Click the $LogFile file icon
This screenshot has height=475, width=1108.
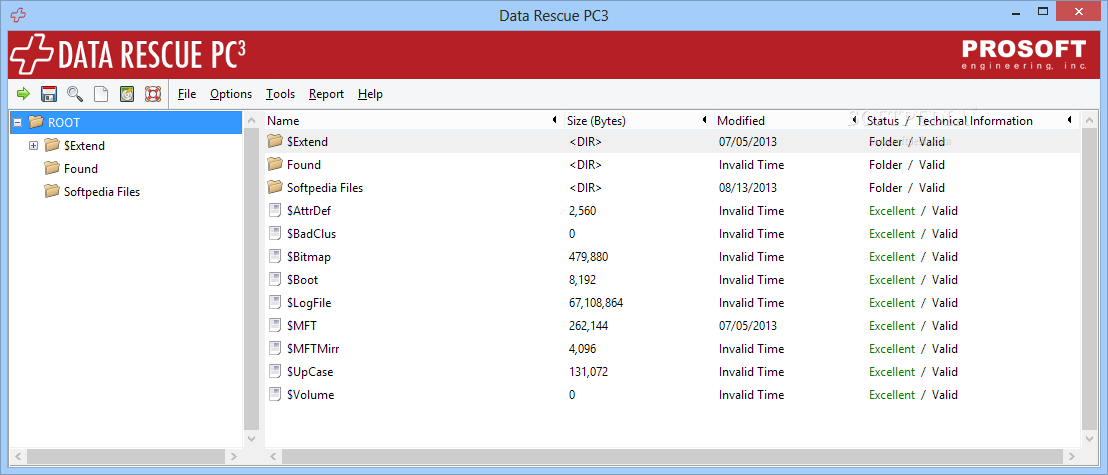pyautogui.click(x=275, y=303)
